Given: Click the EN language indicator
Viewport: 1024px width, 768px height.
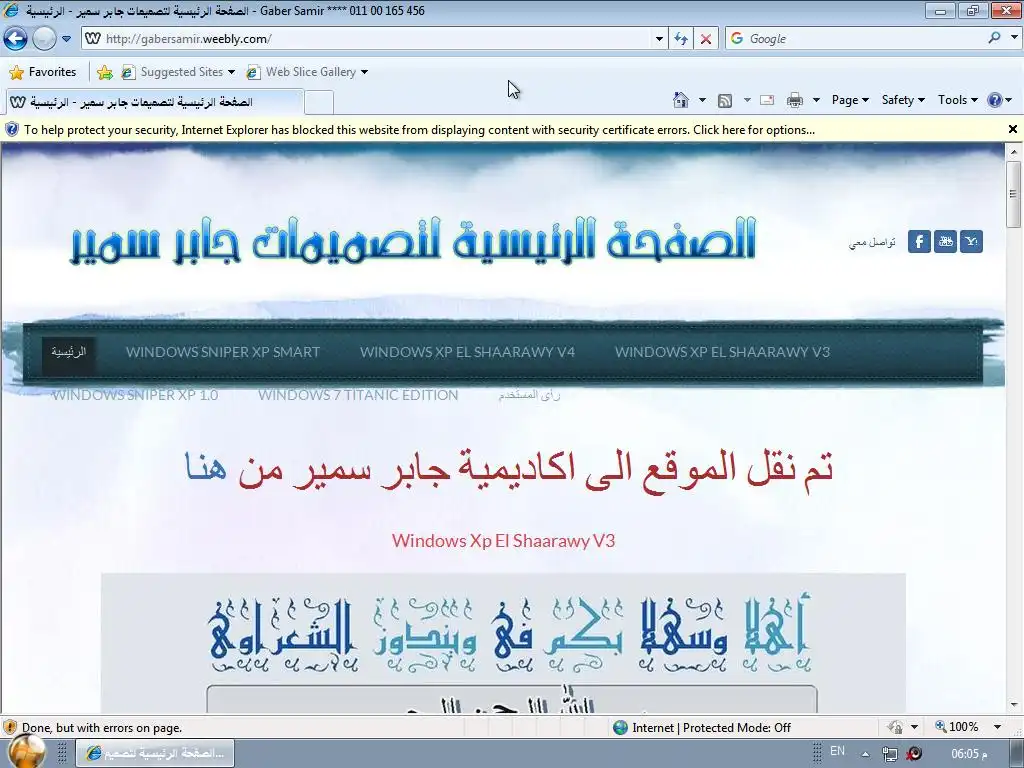Looking at the screenshot, I should [837, 751].
